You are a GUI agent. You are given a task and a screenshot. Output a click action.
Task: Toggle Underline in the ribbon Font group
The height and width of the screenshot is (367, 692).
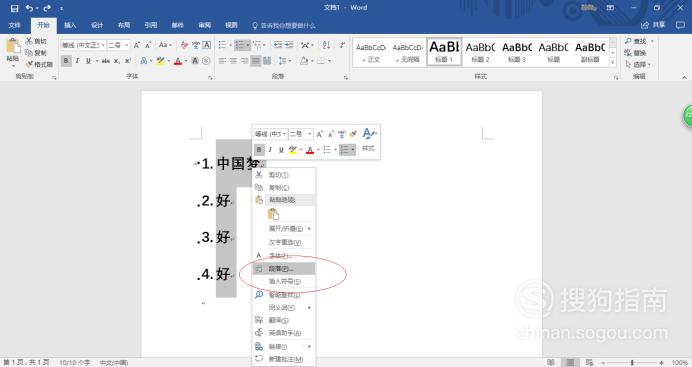[x=88, y=61]
